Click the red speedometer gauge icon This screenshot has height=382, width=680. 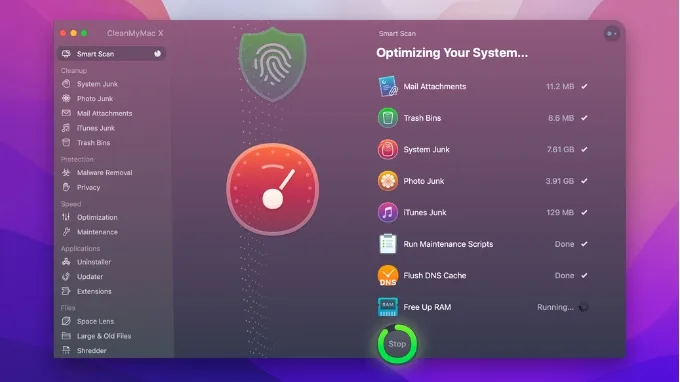click(273, 189)
